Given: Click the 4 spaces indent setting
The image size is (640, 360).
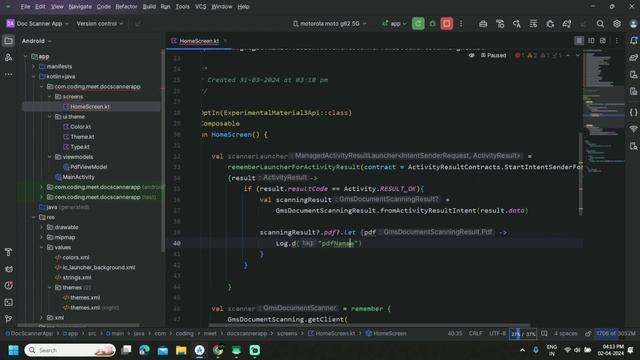Looking at the screenshot, I should 565,333.
